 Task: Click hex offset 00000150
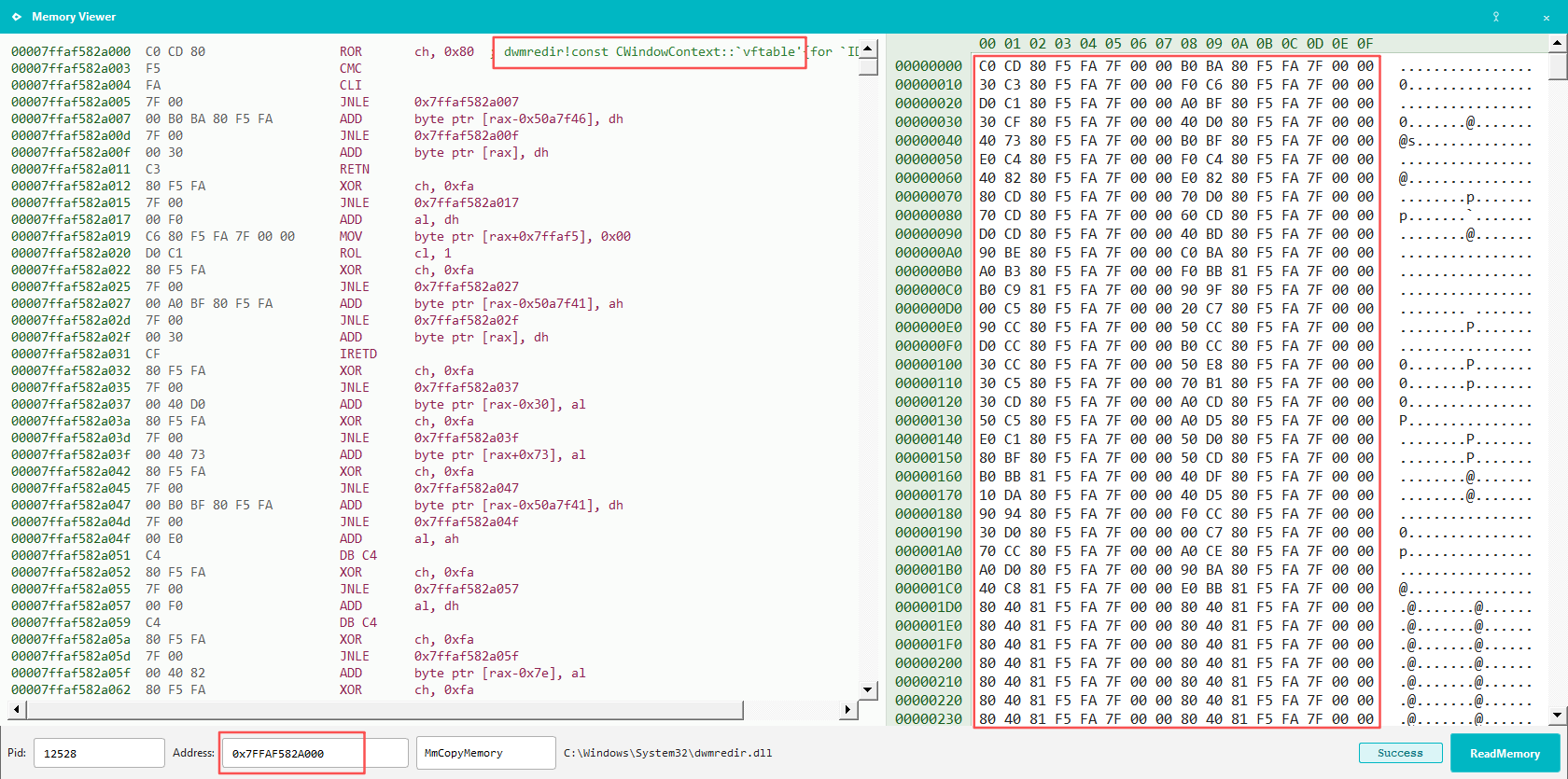pos(929,458)
